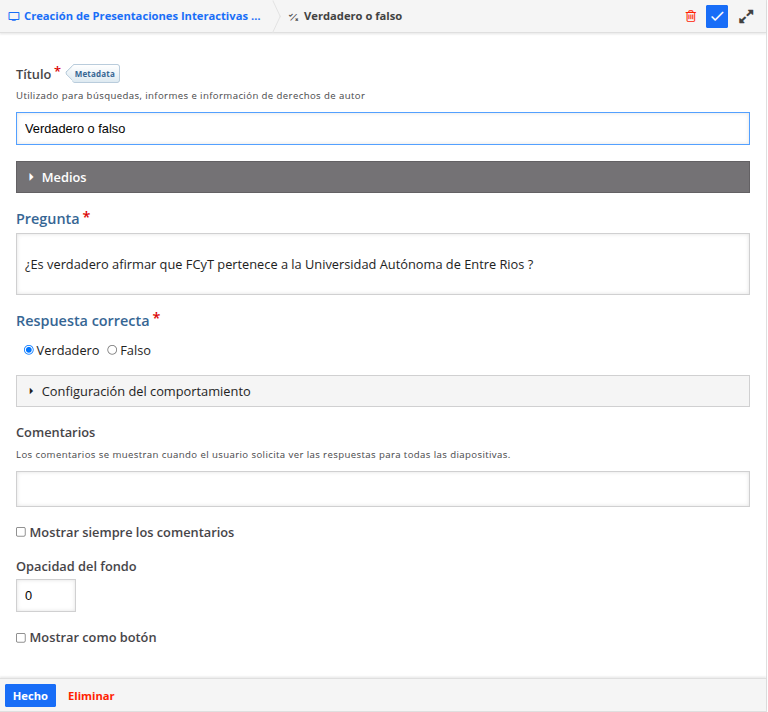This screenshot has height=712, width=768.
Task: Click the Opacidad del fondo number field
Action: (x=46, y=595)
